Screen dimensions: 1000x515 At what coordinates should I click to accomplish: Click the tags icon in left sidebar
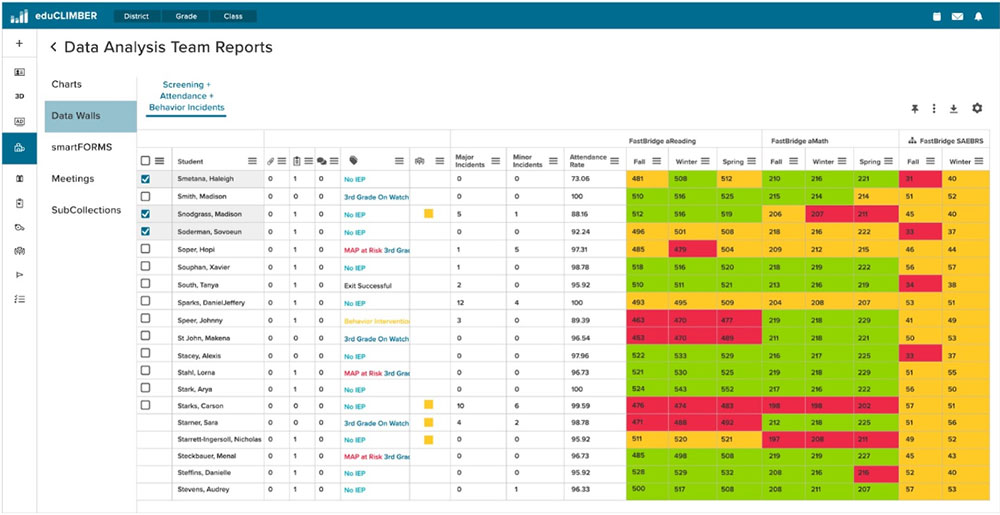click(19, 227)
